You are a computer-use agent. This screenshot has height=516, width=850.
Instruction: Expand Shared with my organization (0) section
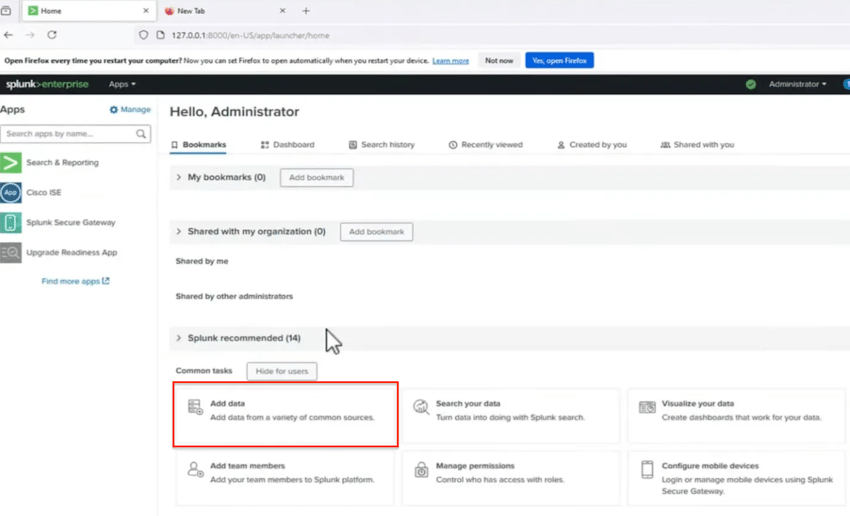(178, 231)
